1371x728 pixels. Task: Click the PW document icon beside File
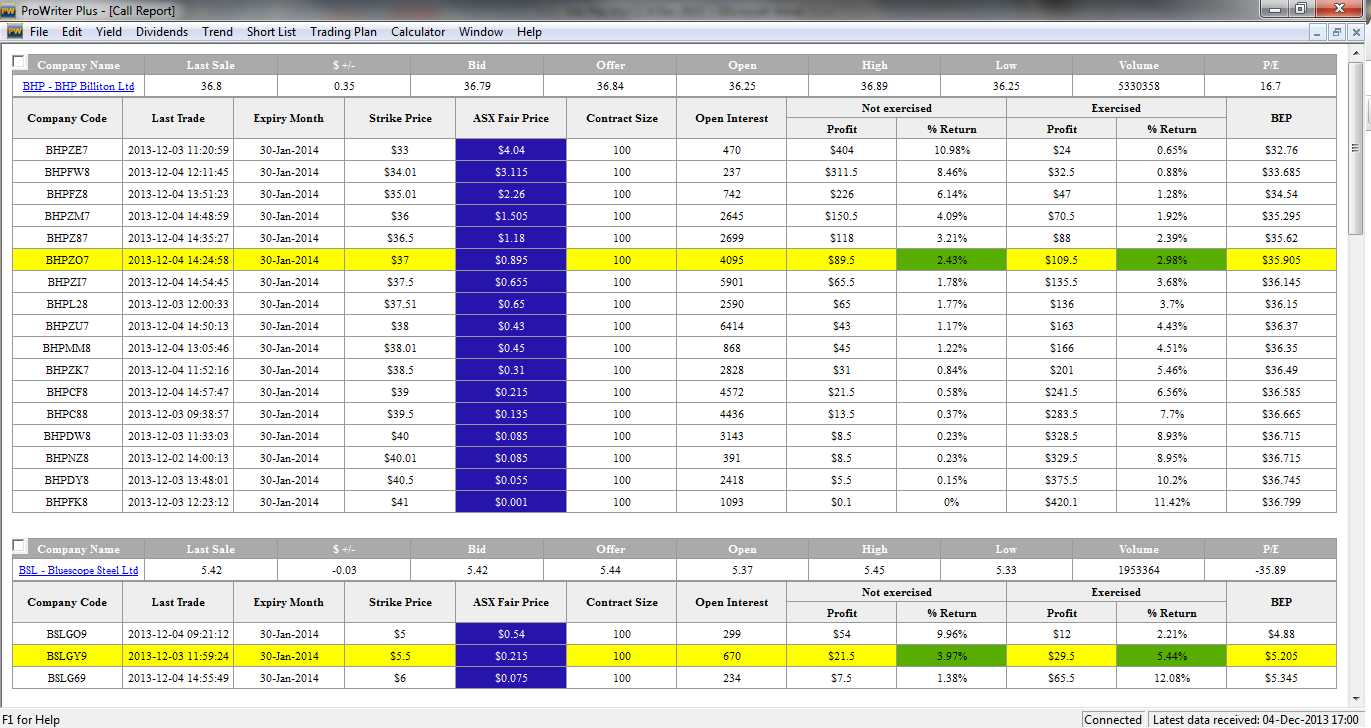pyautogui.click(x=14, y=32)
